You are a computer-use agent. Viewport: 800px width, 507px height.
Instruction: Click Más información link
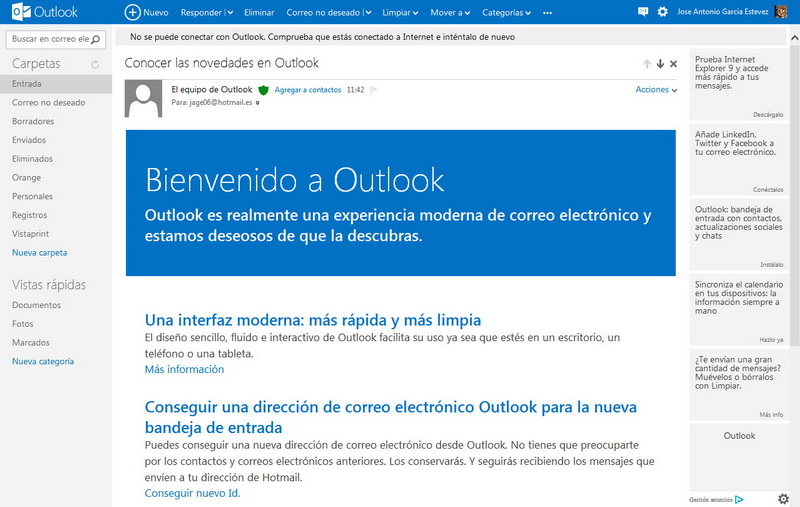[x=184, y=369]
